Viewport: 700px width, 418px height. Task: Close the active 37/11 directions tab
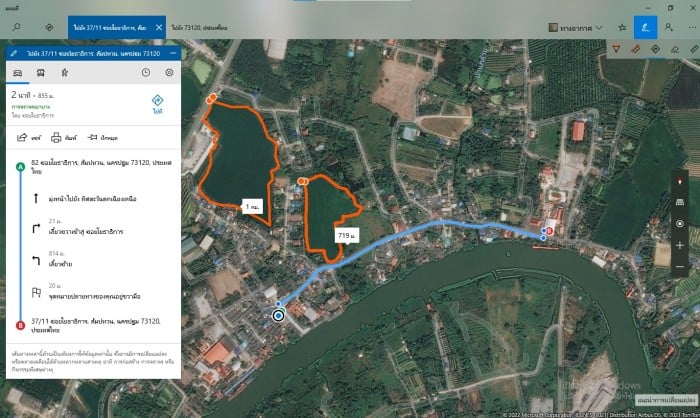tap(159, 27)
